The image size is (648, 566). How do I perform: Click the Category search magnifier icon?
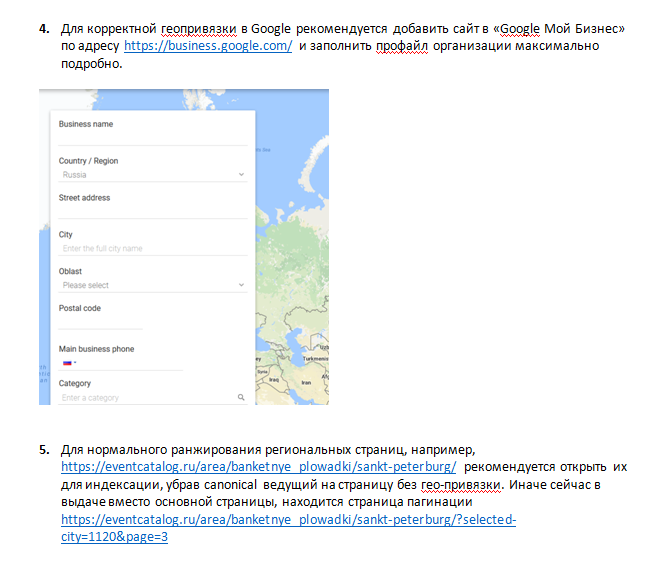coord(241,398)
